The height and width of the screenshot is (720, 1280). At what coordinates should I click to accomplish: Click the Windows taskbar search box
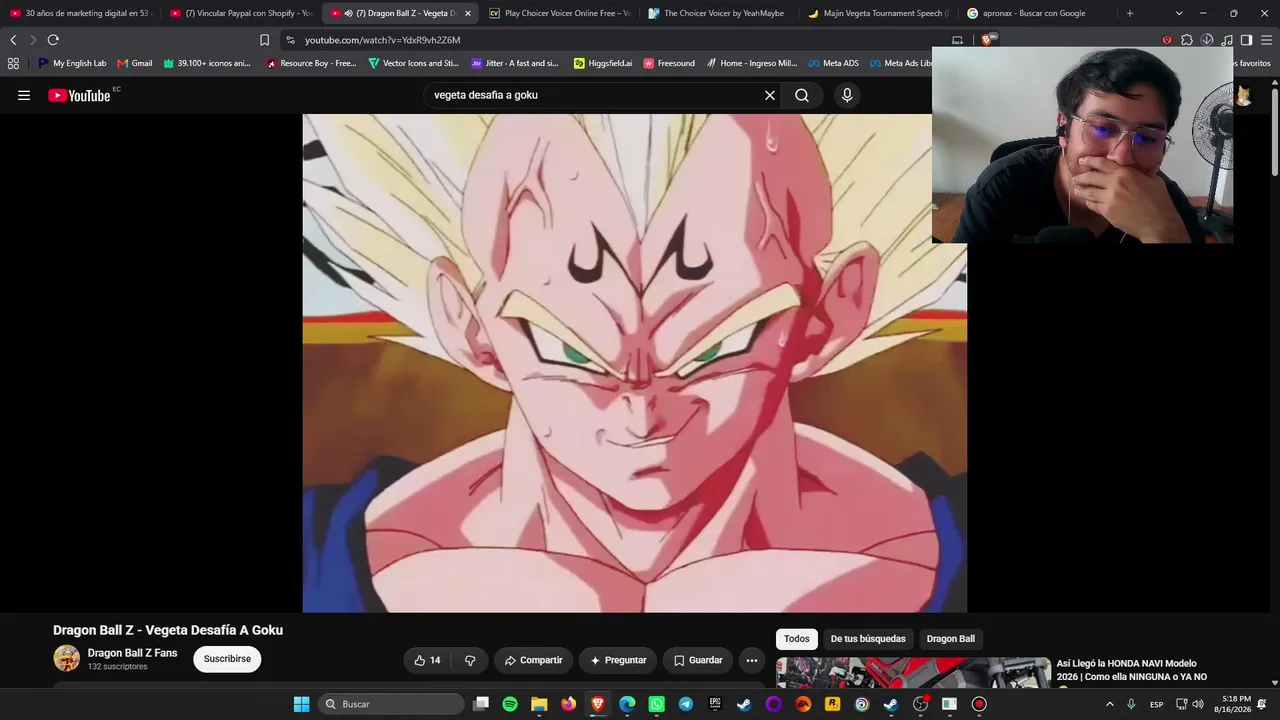coord(393,704)
